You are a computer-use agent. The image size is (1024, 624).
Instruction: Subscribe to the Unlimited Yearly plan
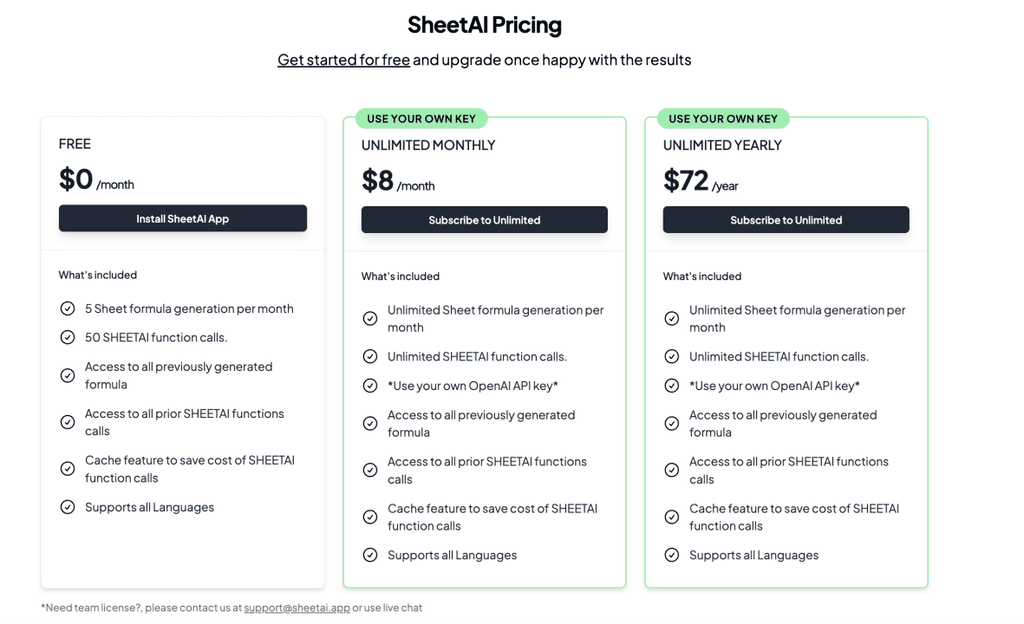point(786,220)
